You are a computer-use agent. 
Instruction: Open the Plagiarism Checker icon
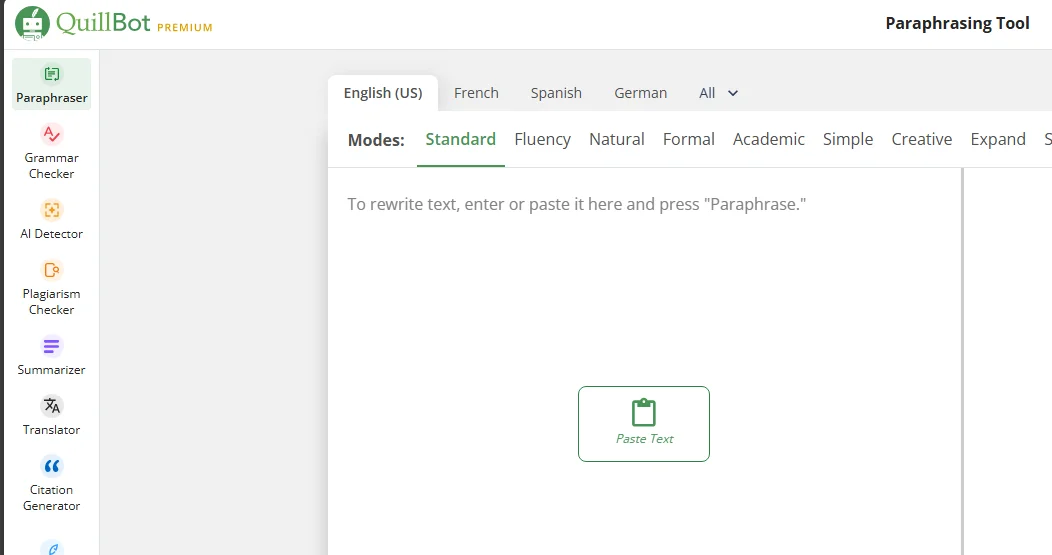click(52, 270)
